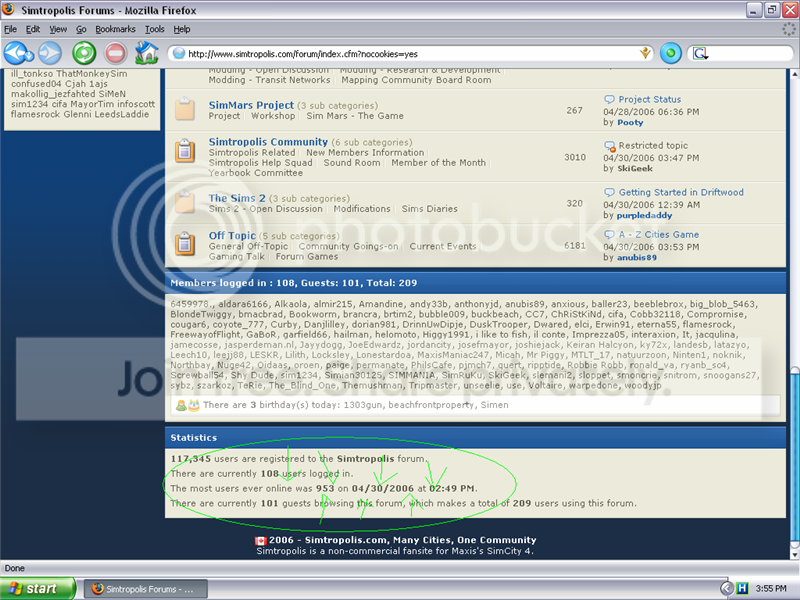The height and width of the screenshot is (600, 800).
Task: Click the page's vertical scrollbar thumb
Action: pyautogui.click(x=794, y=456)
